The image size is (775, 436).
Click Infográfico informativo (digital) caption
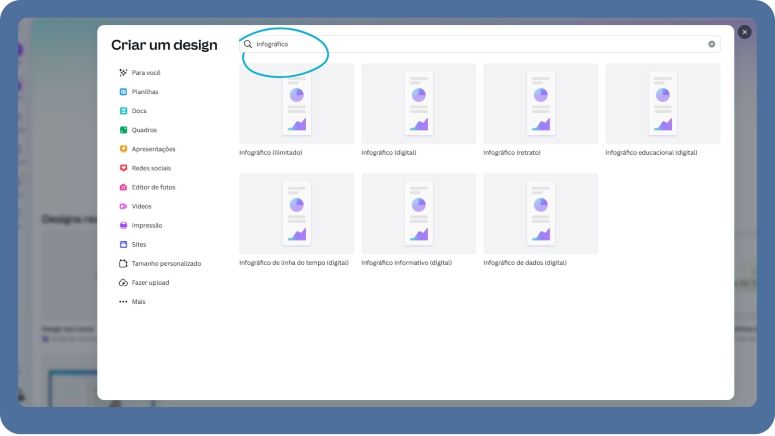(407, 262)
